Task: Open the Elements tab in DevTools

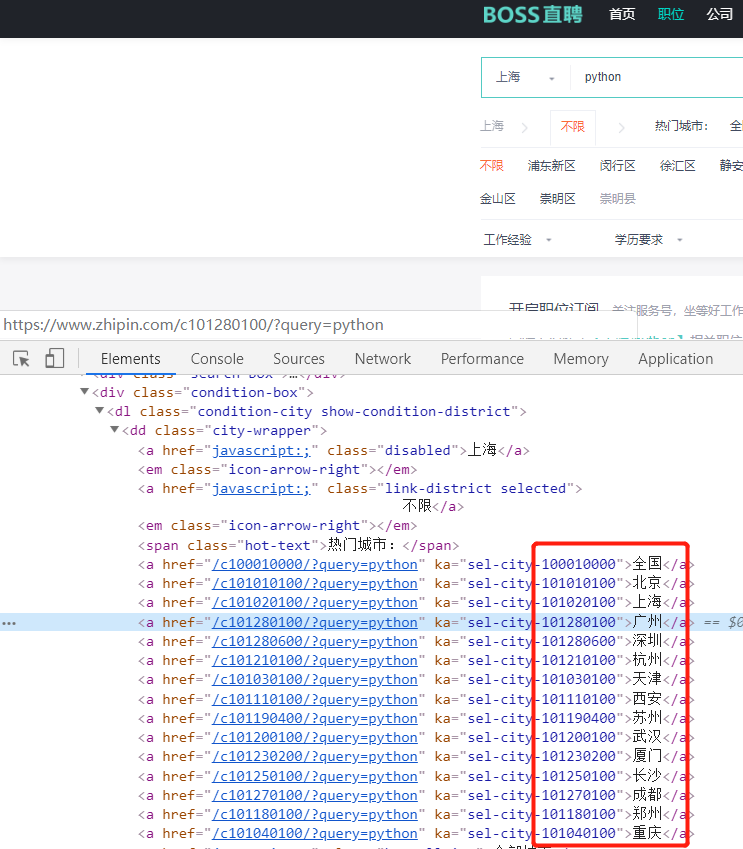Action: [131, 359]
